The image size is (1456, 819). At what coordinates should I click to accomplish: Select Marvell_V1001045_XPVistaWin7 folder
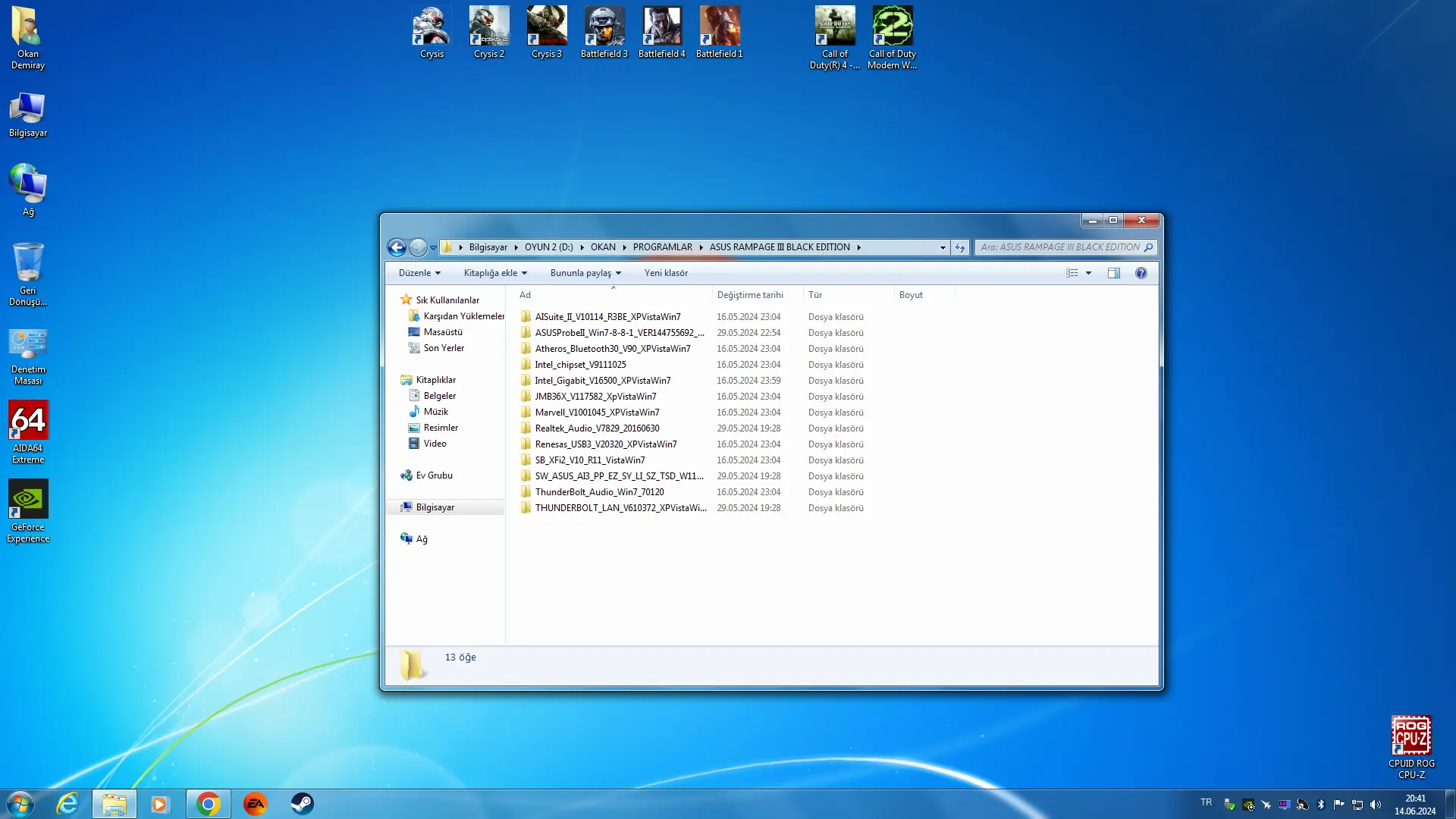point(597,413)
